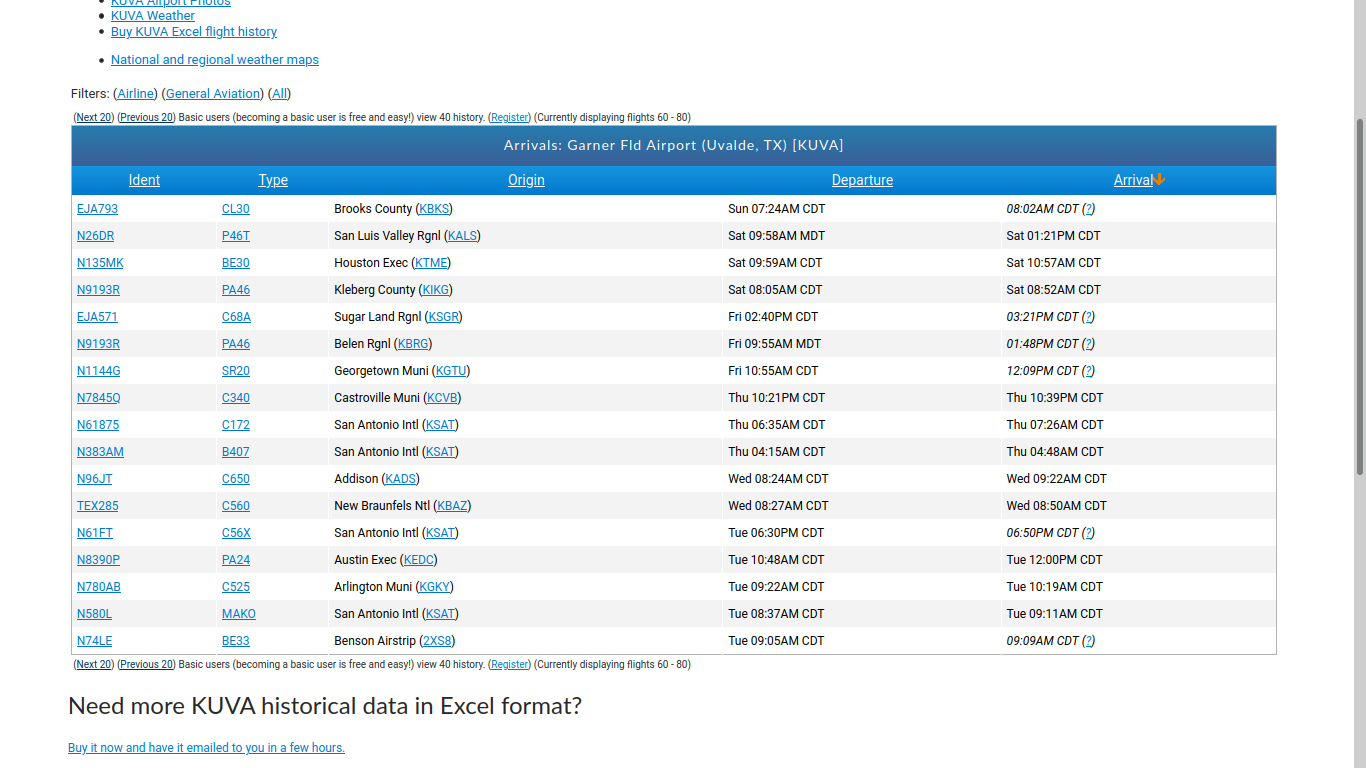Open aircraft type C340

pos(236,398)
